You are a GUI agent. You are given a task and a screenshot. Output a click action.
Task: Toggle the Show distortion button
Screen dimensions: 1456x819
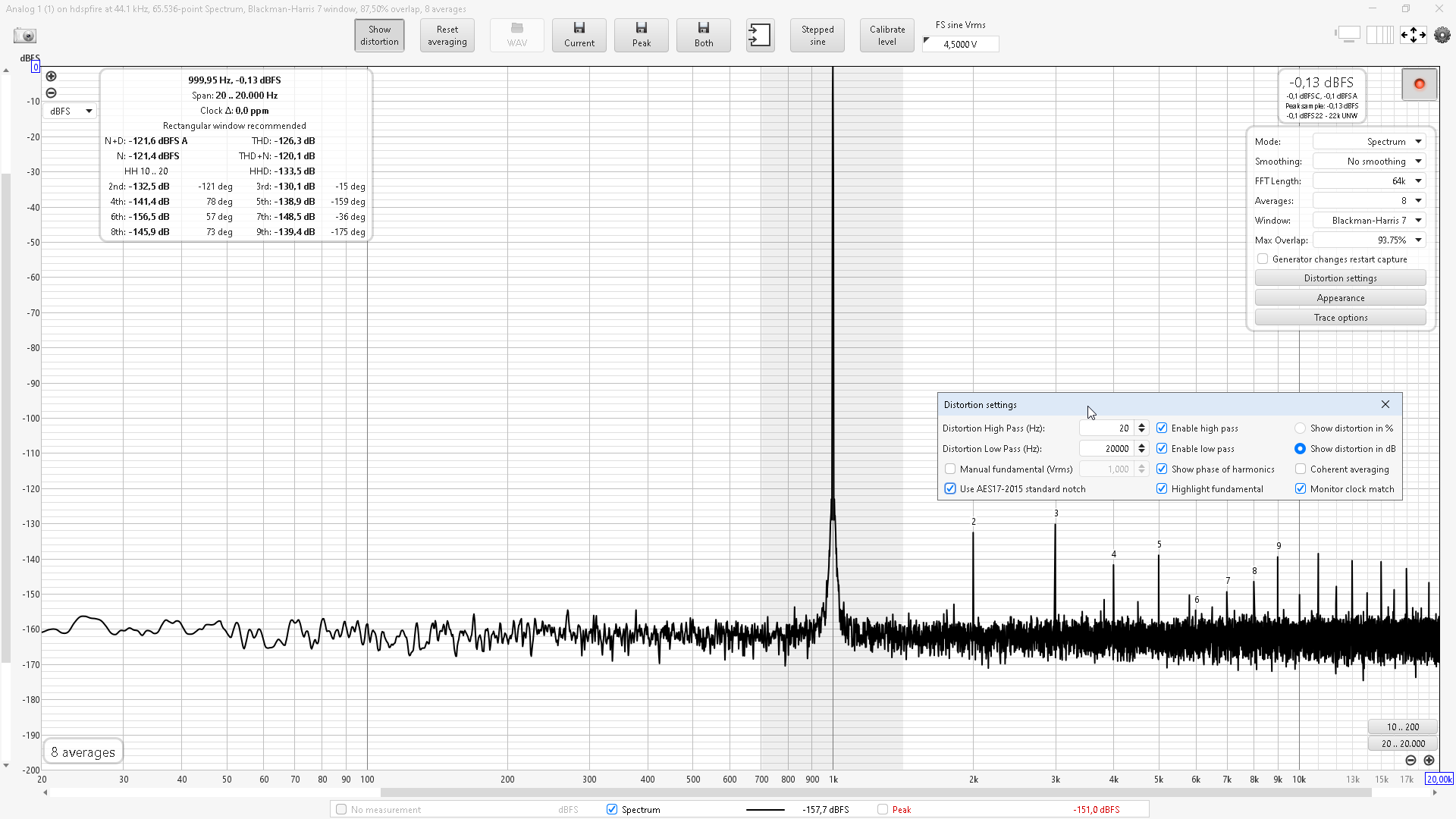(x=379, y=36)
